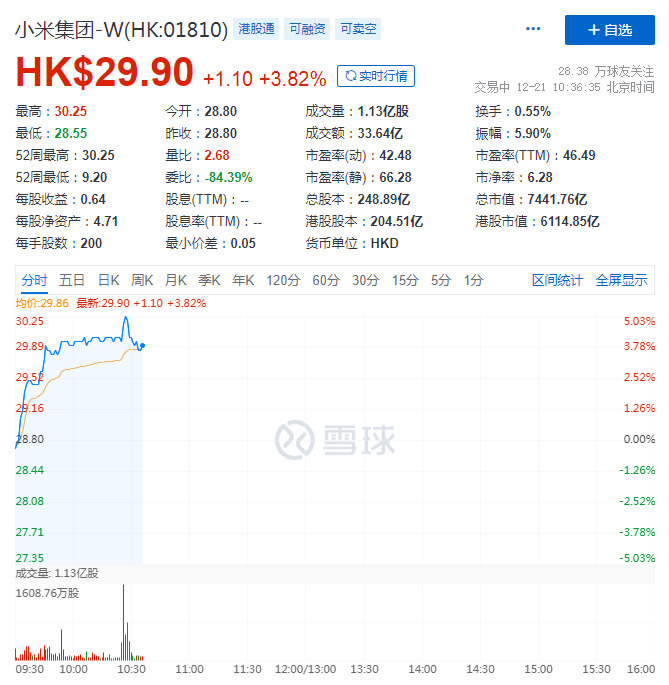Viewport: 669px width, 685px height.
Task: Click the 可卖空 tag
Action: (x=358, y=29)
